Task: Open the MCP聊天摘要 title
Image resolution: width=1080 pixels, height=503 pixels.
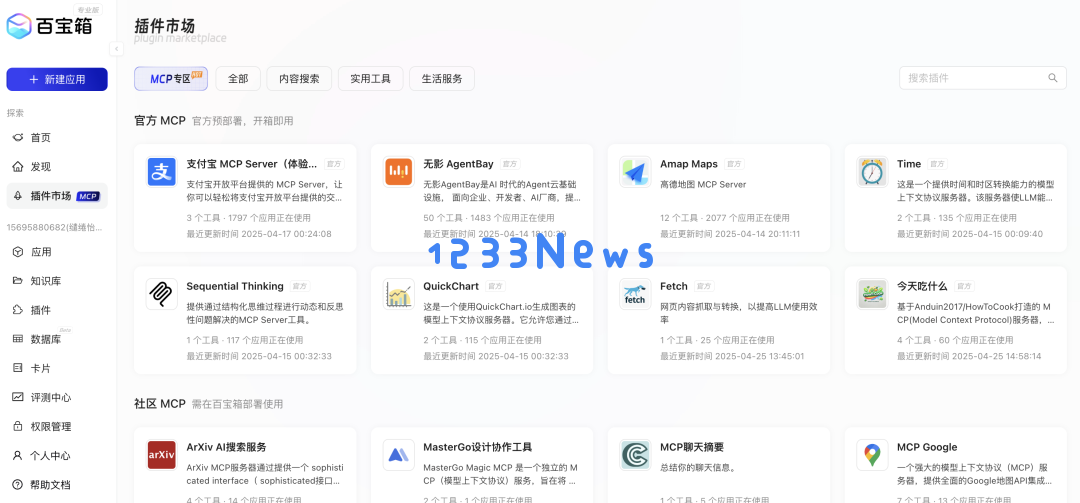Action: coord(692,447)
